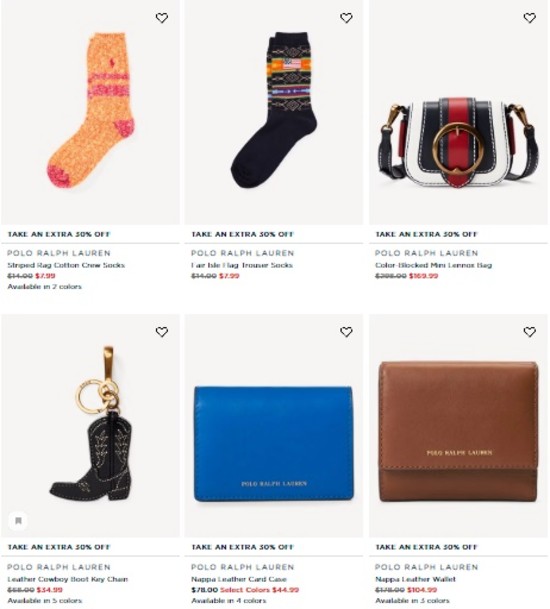Screen dimensions: 550x609
Task: Click the bookmark badge on cowboy boot image
Action: tap(18, 520)
